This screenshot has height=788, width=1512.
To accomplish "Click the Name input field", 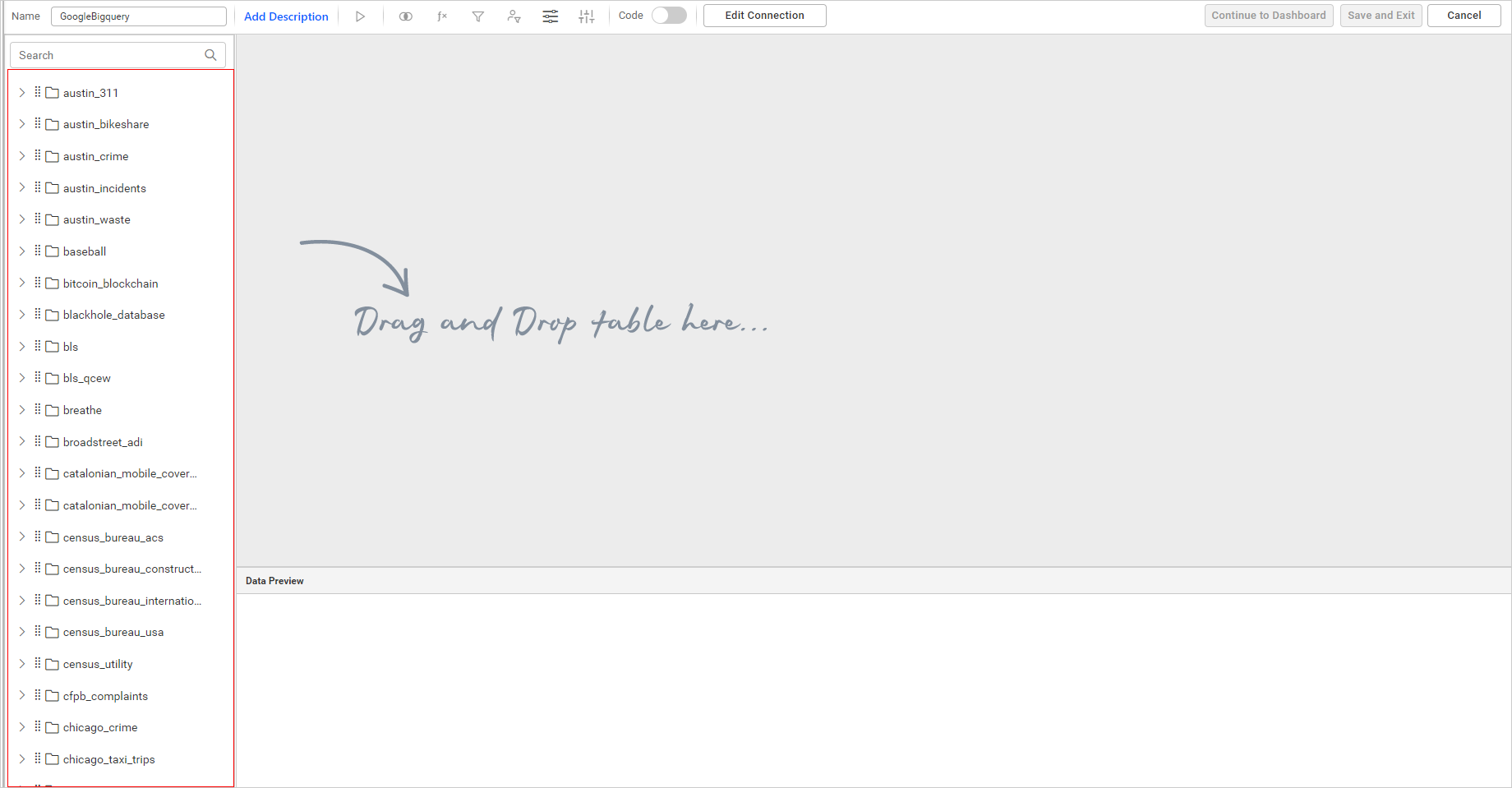I will tap(138, 16).
